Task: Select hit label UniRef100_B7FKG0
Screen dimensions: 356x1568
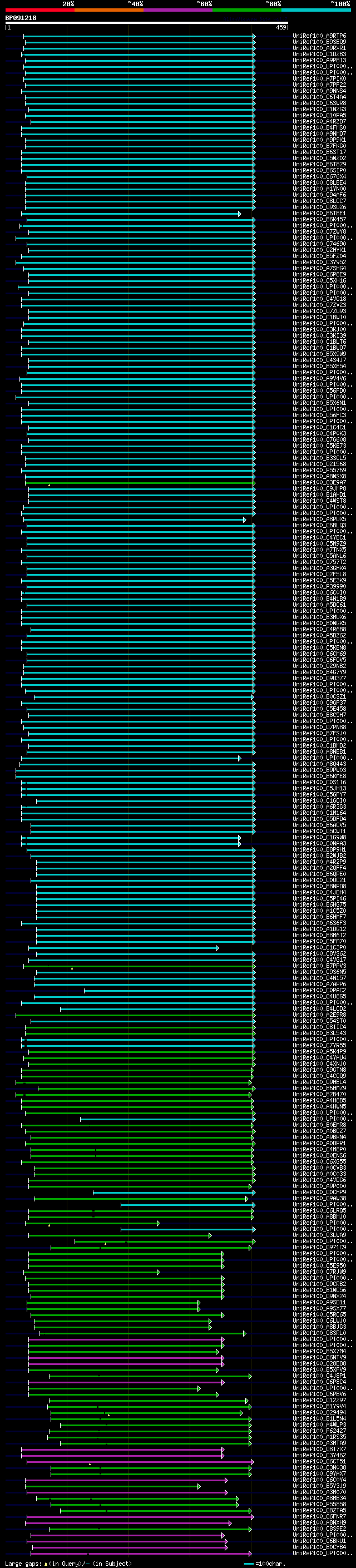Action: [319, 146]
